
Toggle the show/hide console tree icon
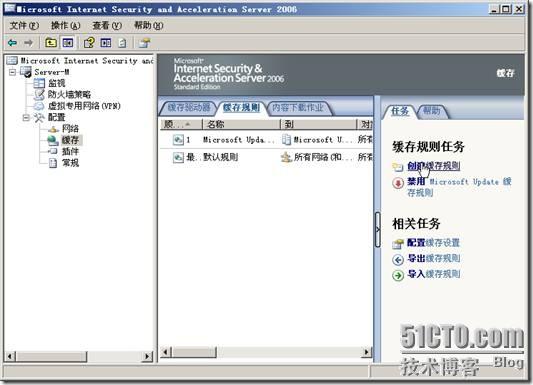68,43
